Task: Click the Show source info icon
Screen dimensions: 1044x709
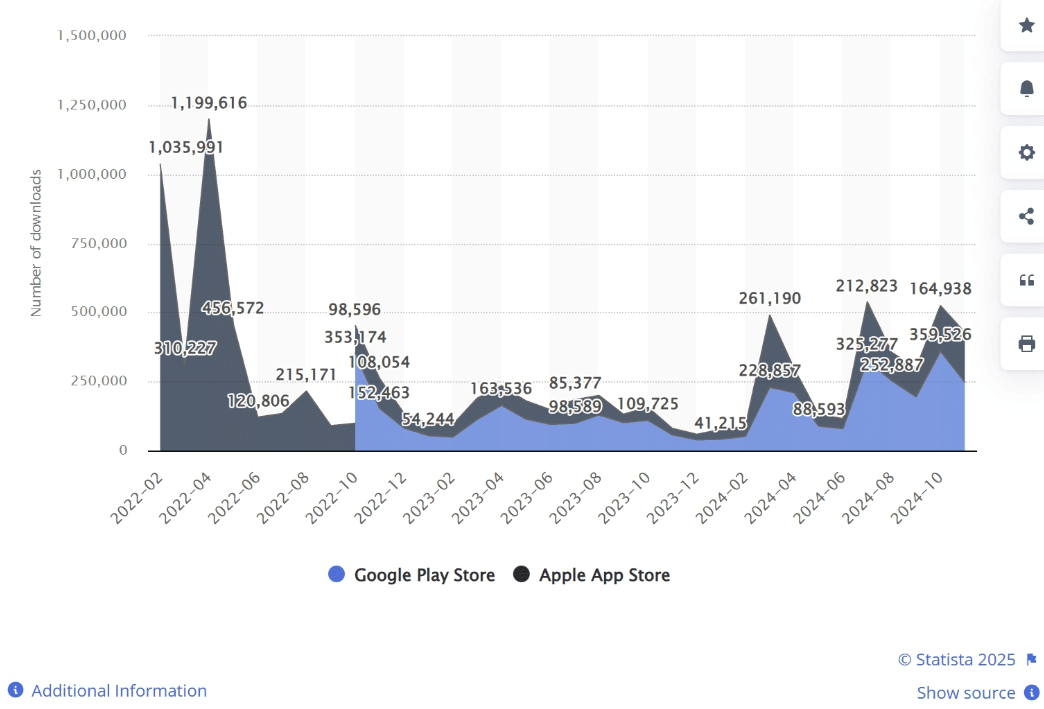Action: pos(1031,693)
